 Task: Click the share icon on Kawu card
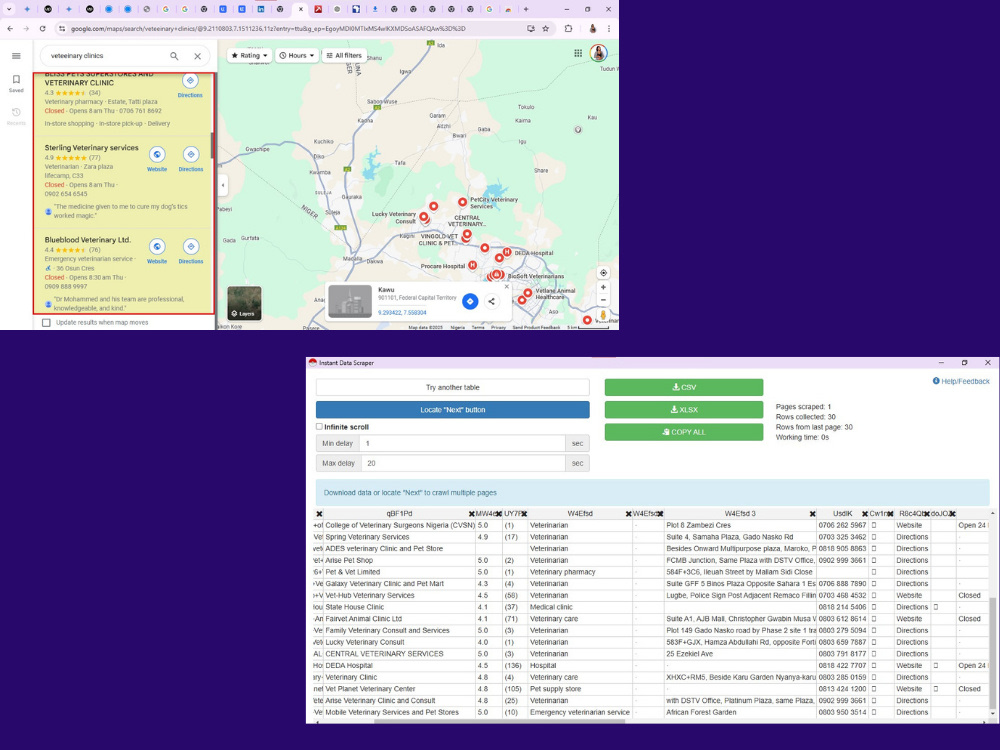point(492,301)
